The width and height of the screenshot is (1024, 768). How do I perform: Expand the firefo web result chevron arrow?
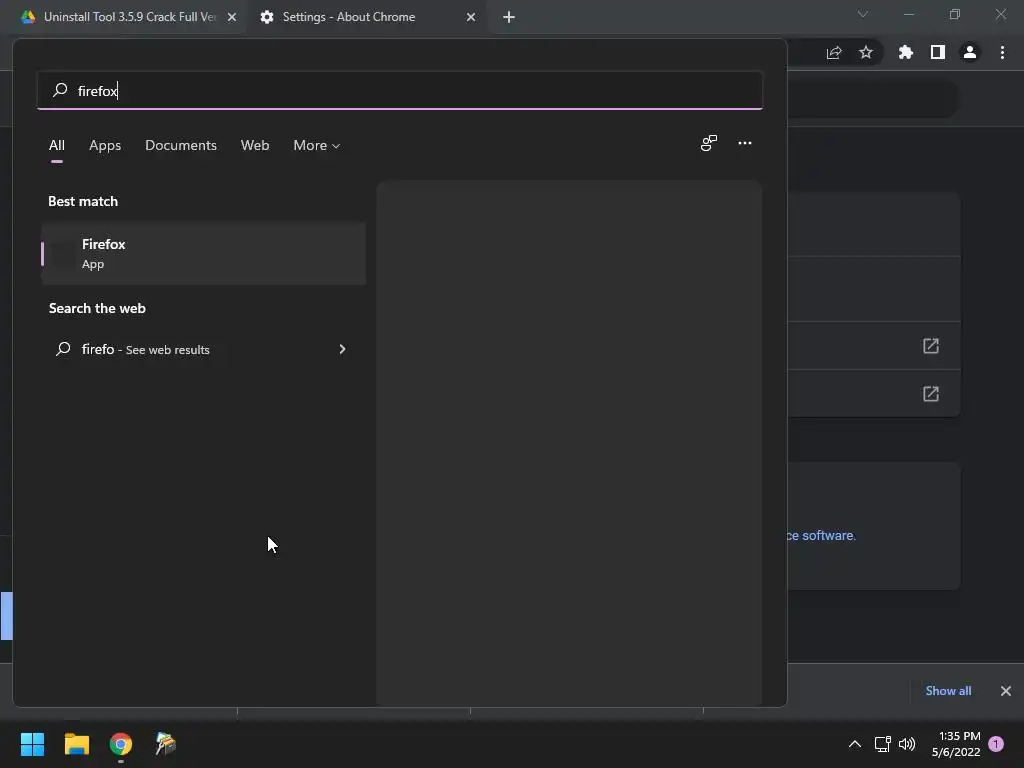click(342, 349)
